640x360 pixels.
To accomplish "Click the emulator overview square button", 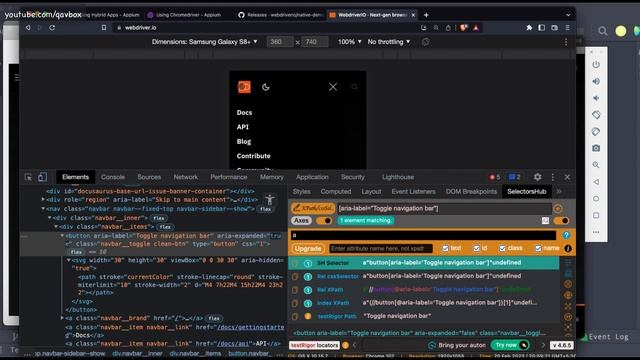I will tap(596, 215).
